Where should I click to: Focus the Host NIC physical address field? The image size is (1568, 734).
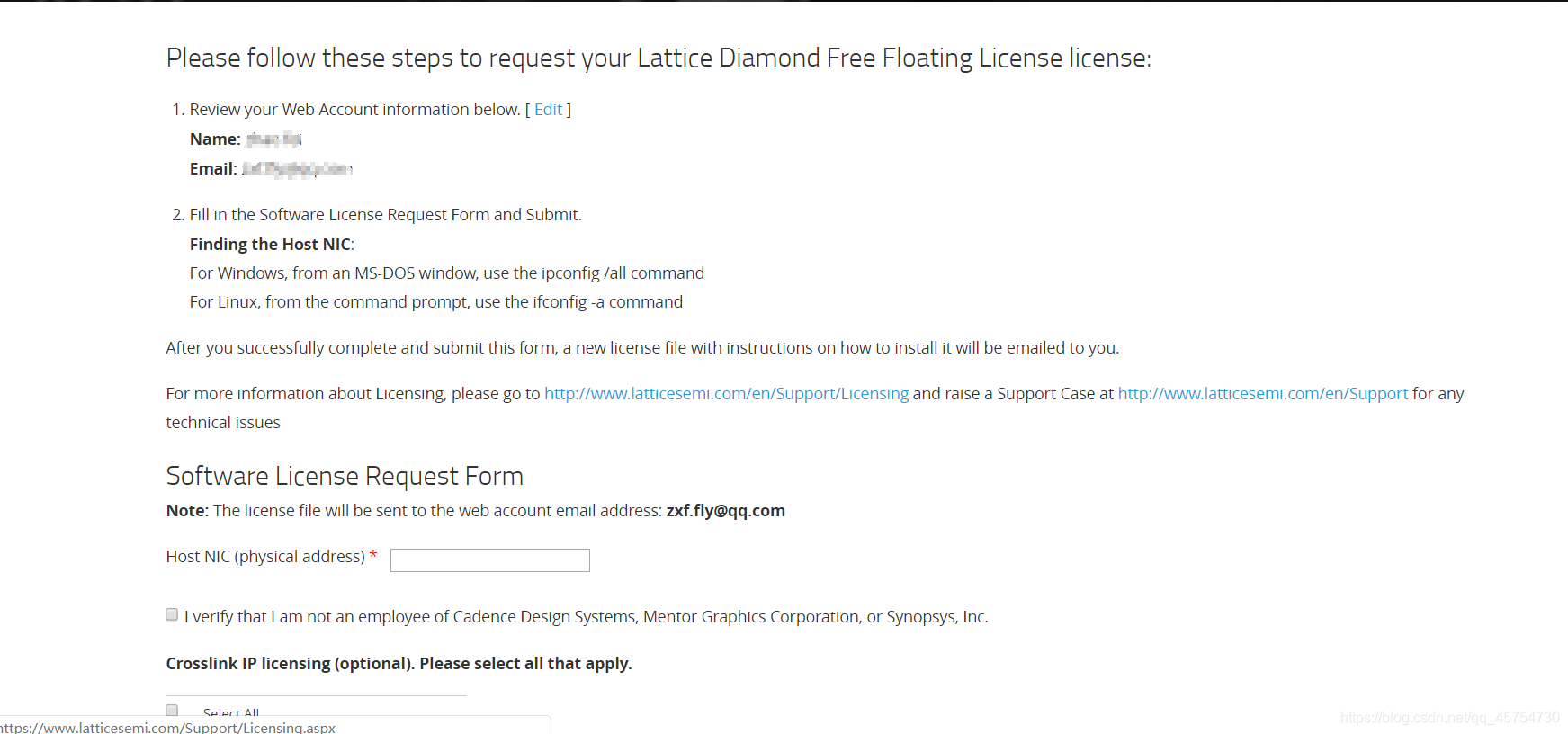[x=490, y=560]
